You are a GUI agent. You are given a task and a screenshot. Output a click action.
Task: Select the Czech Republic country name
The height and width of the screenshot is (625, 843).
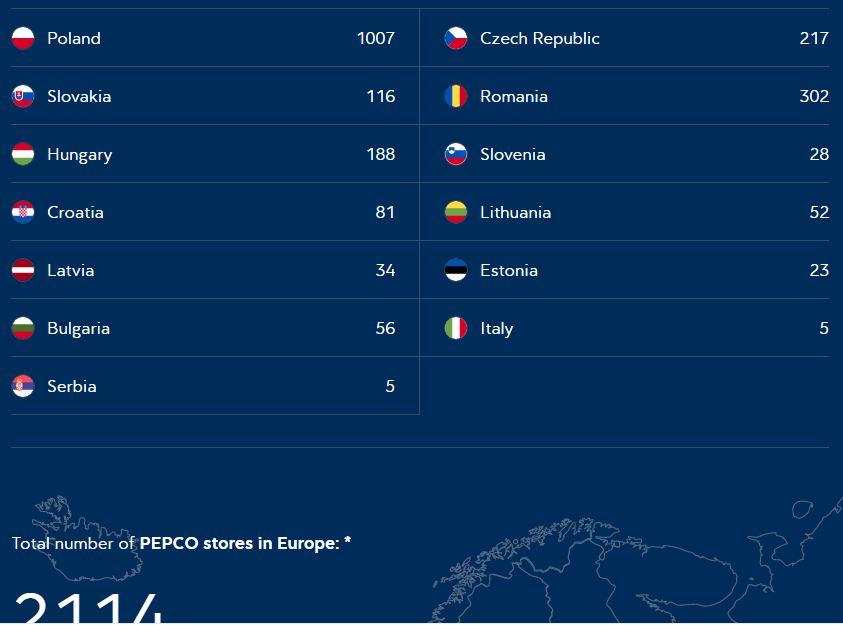[x=540, y=39]
